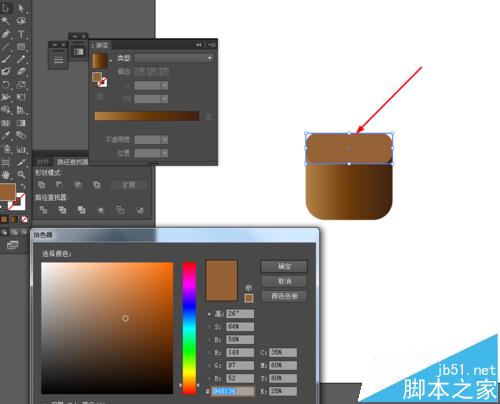Click the Unite shape mode icon

pyautogui.click(x=41, y=184)
